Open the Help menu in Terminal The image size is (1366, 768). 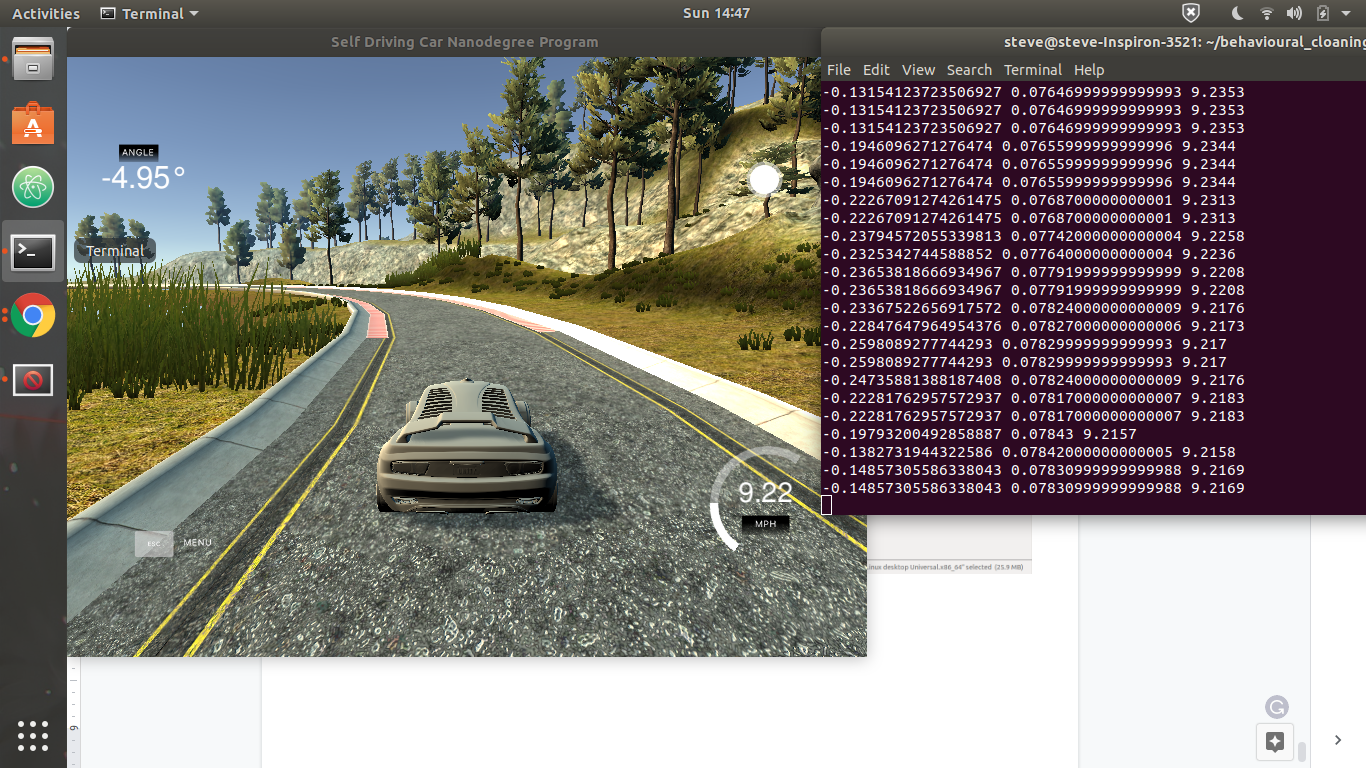coord(1089,69)
